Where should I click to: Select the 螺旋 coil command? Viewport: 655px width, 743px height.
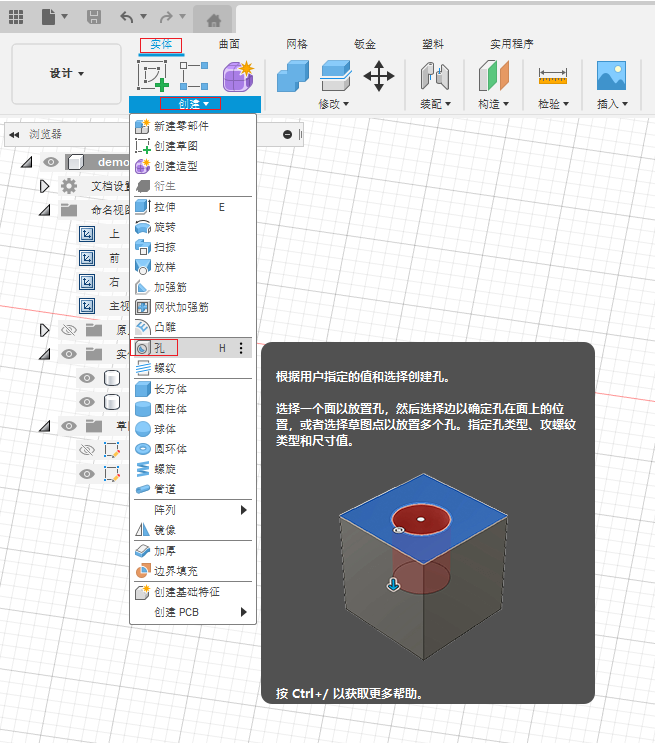click(193, 469)
